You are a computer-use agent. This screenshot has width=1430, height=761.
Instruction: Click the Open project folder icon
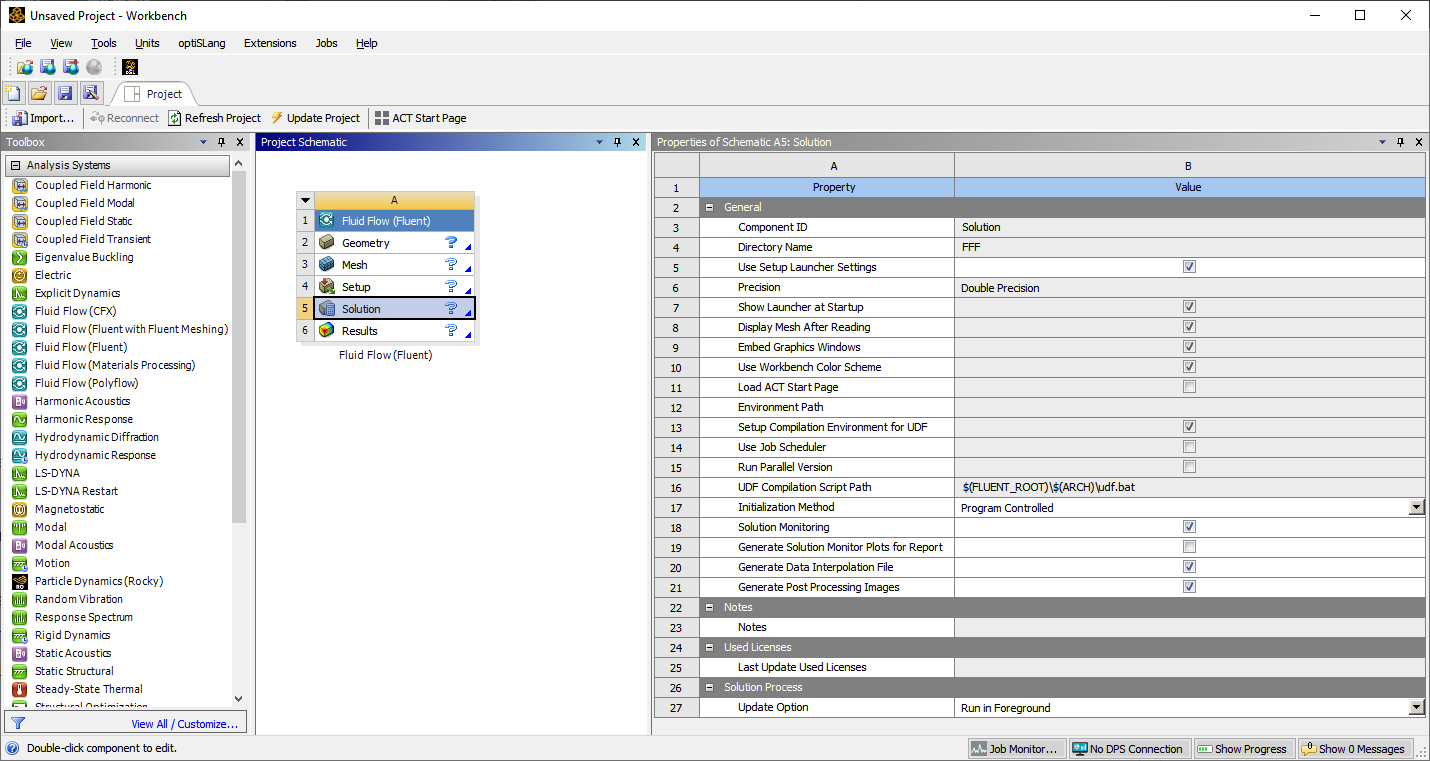39,93
